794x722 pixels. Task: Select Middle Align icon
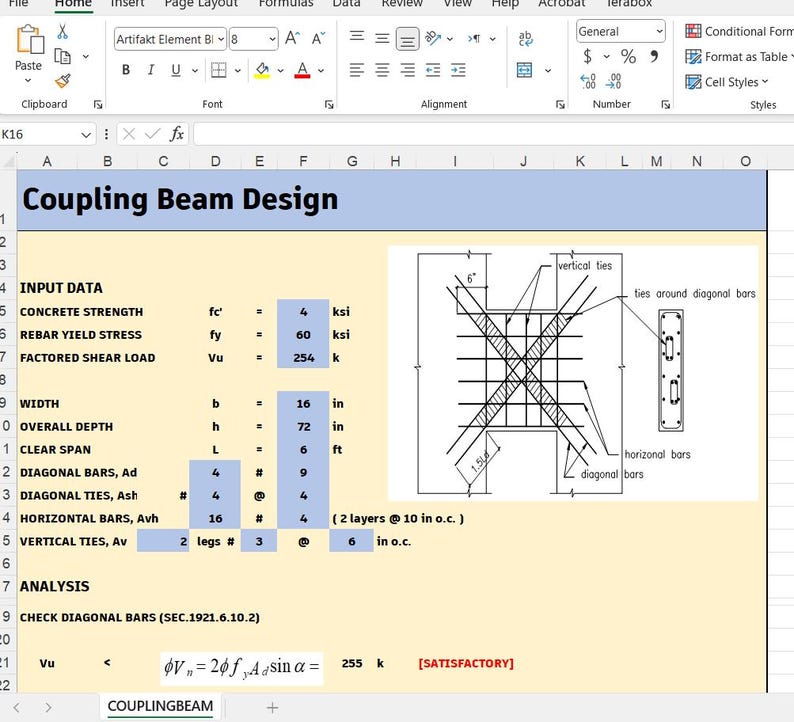[382, 38]
